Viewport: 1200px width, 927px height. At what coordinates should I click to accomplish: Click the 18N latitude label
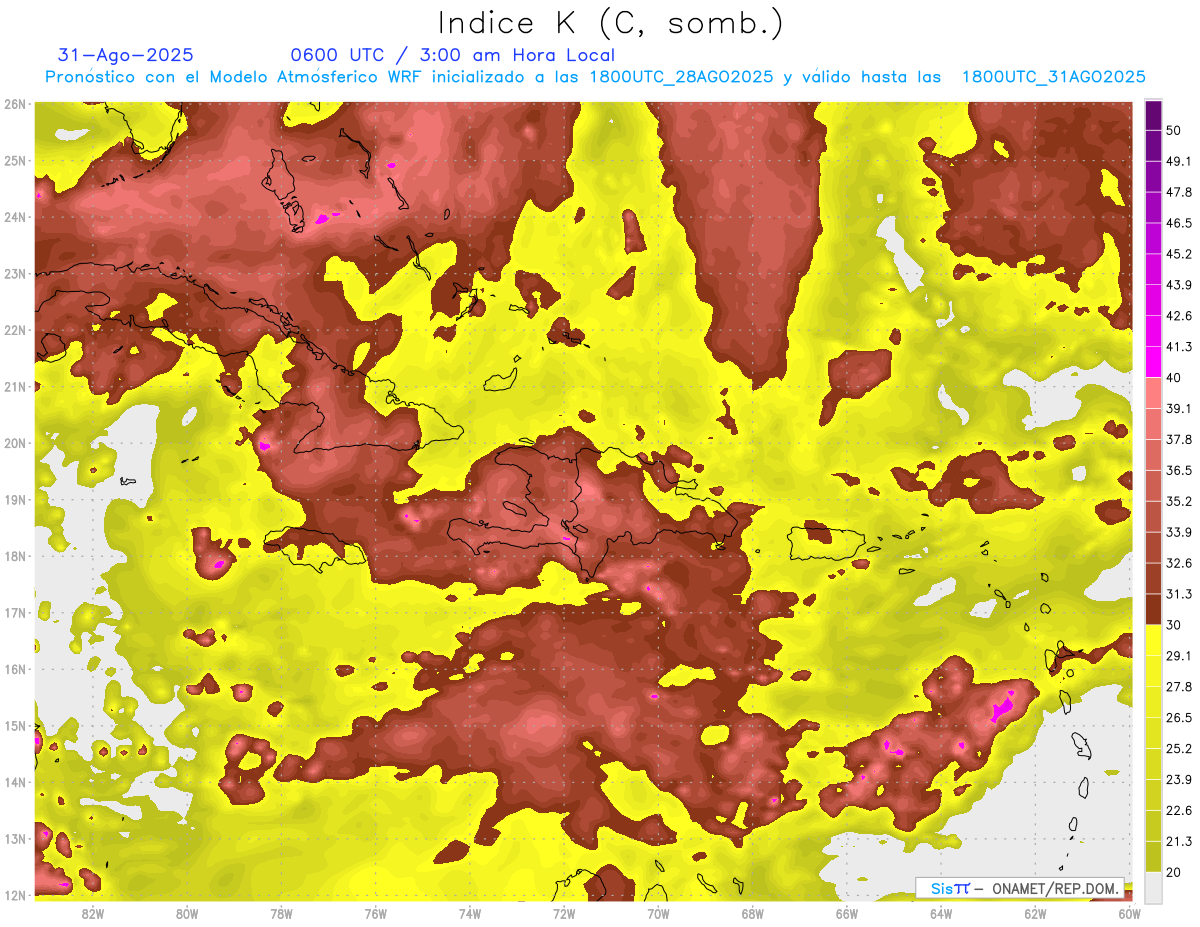pyautogui.click(x=15, y=556)
